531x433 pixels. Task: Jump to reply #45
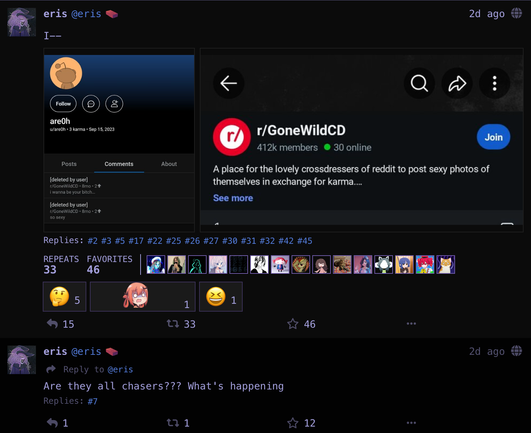point(305,241)
